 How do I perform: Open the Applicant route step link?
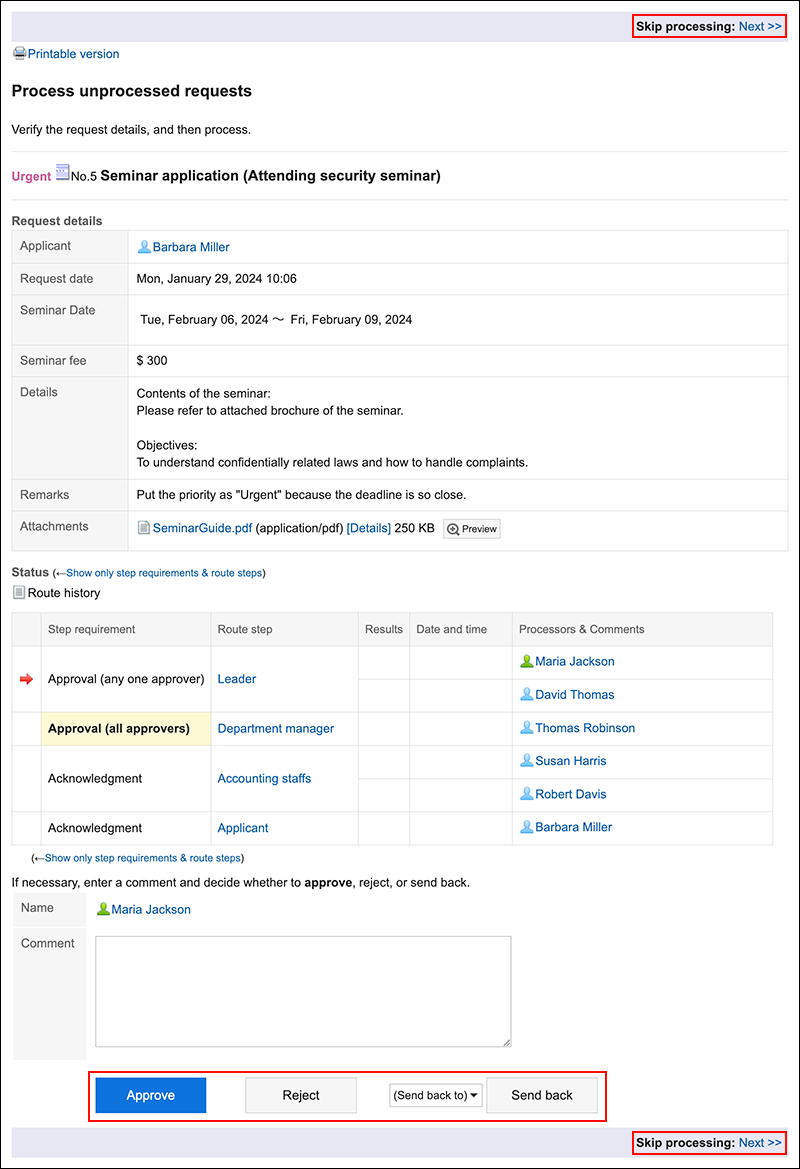coord(242,828)
